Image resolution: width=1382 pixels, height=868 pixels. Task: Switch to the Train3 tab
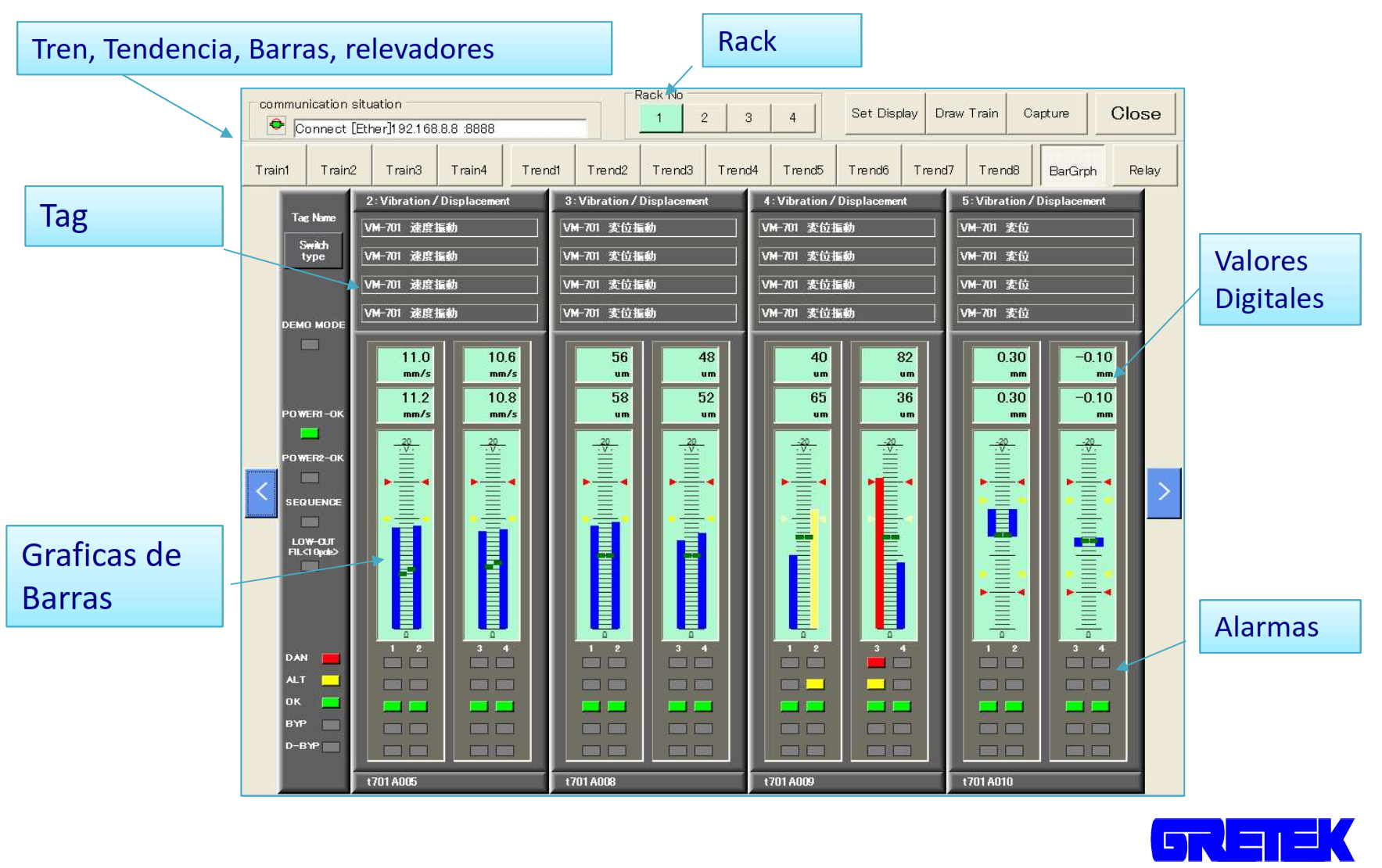[404, 170]
